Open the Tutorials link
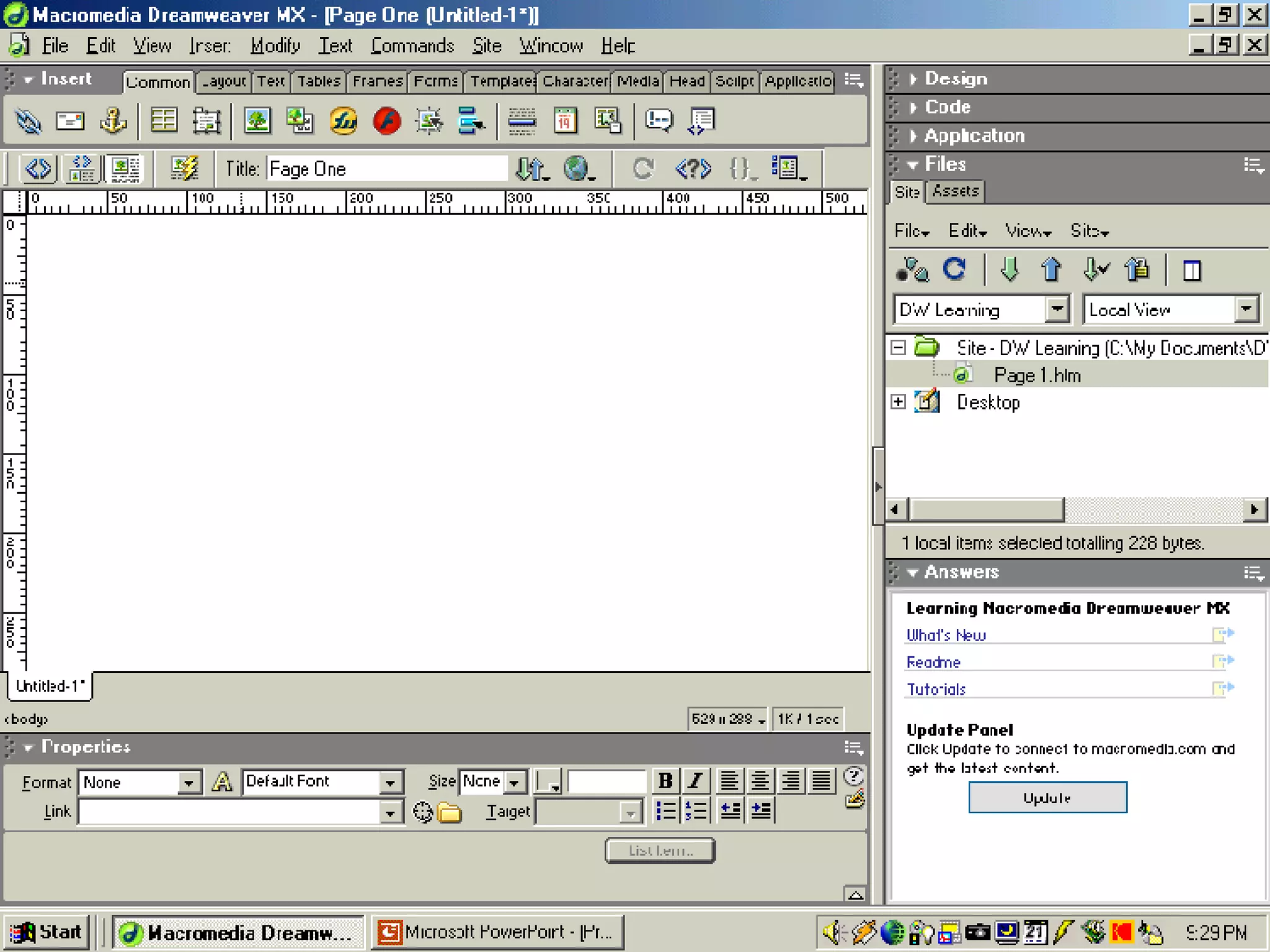Image resolution: width=1270 pixels, height=952 pixels. click(x=936, y=689)
